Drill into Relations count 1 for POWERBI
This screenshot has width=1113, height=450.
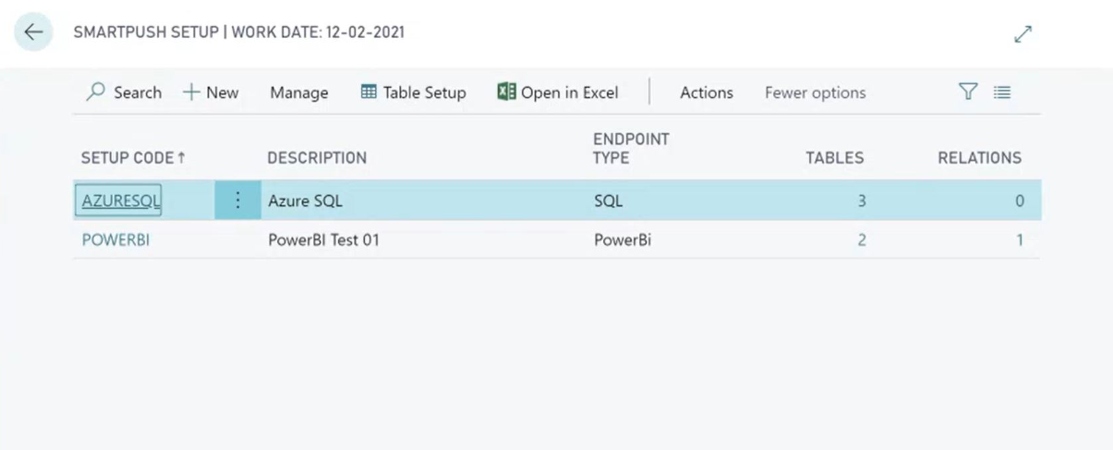point(1020,240)
